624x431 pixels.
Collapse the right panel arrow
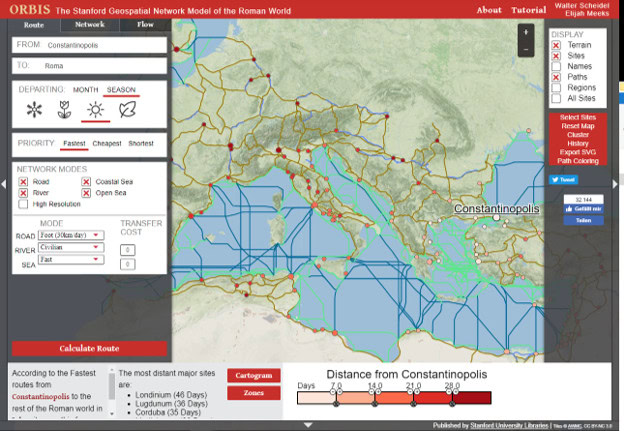tap(615, 184)
